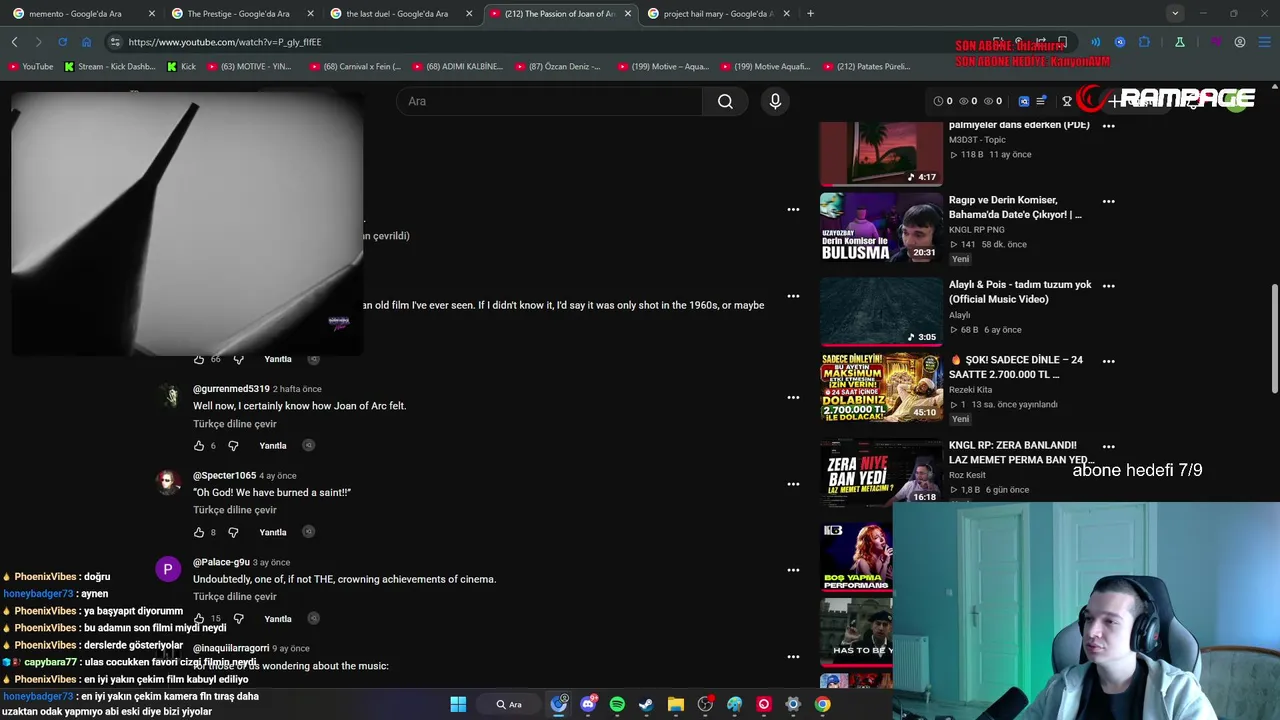This screenshot has width=1280, height=720.
Task: Click the browser home icon
Action: [86, 42]
